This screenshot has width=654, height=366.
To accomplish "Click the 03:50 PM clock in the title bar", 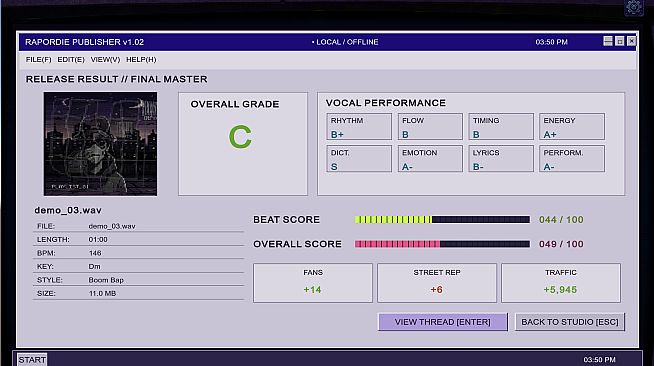I will tap(551, 42).
